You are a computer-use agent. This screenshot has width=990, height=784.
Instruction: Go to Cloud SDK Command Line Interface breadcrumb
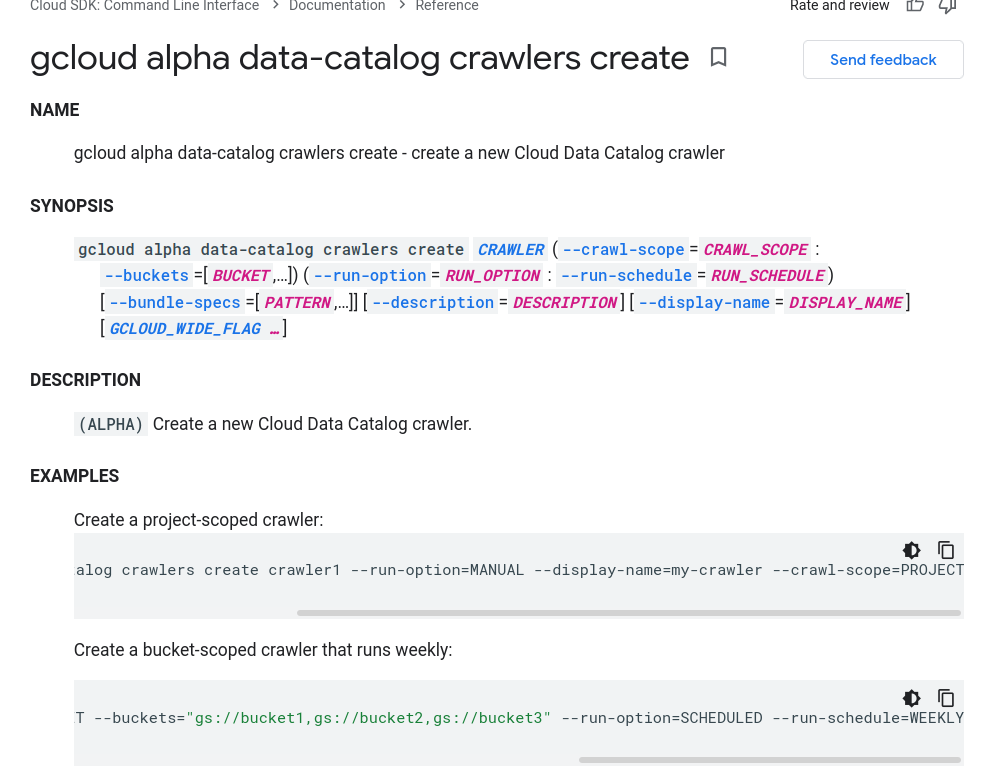(x=145, y=6)
